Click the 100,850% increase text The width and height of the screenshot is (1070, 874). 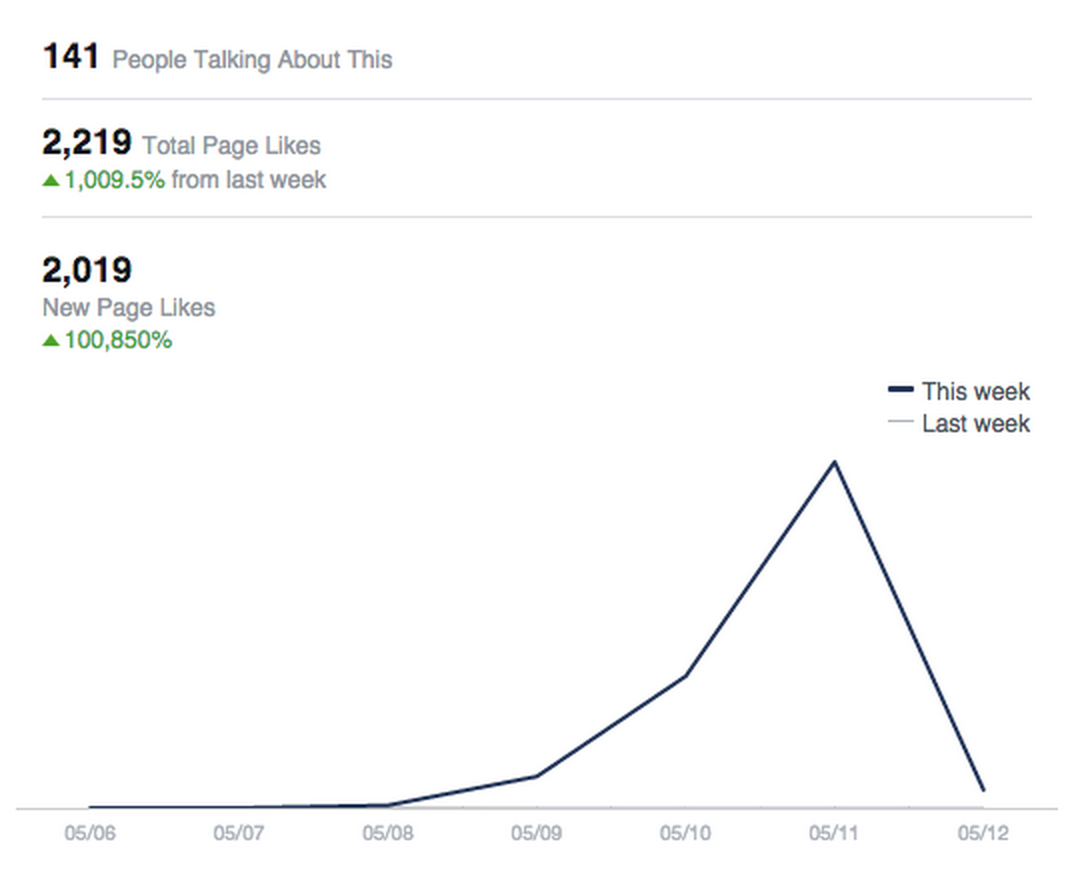point(118,341)
